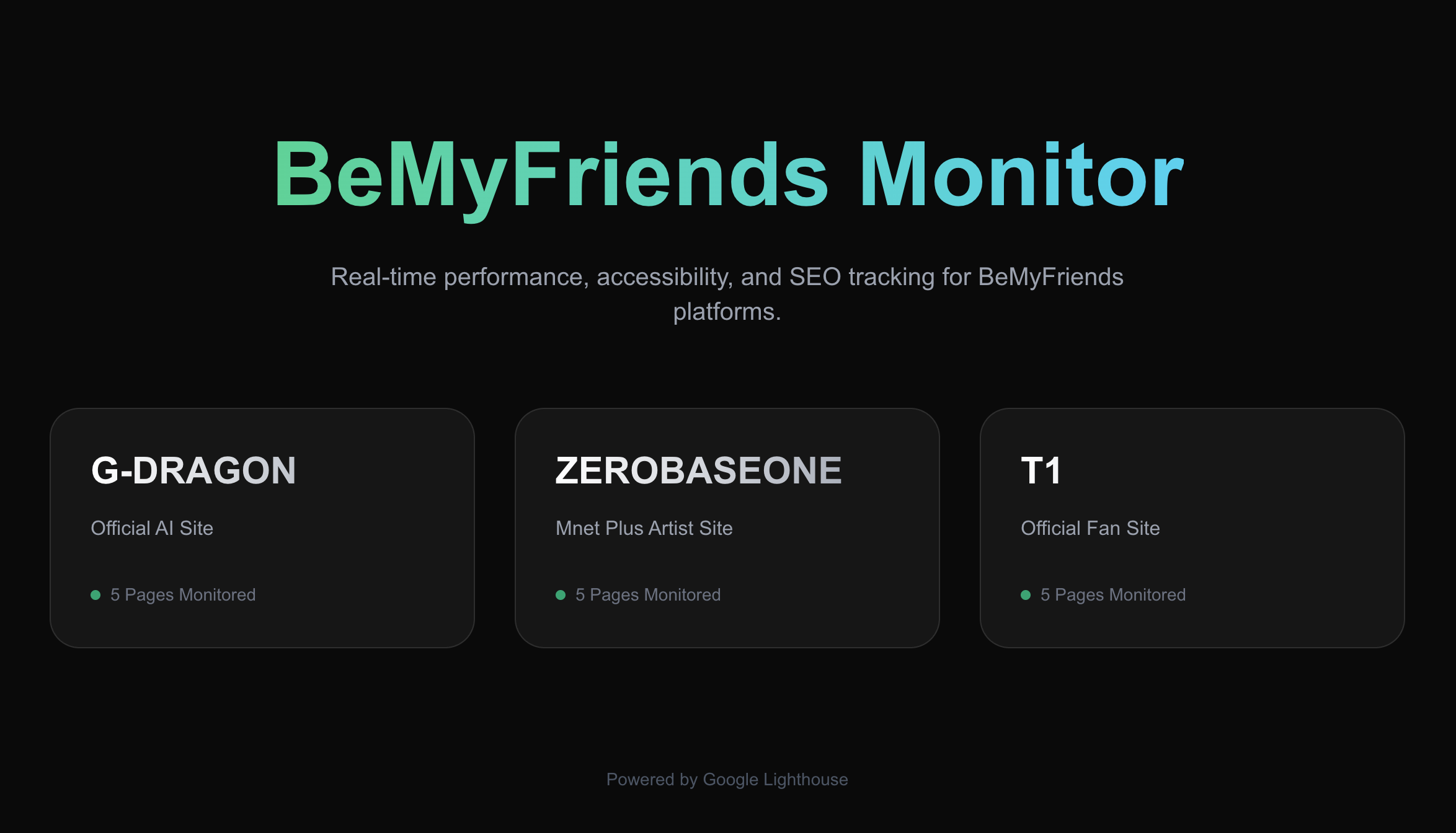Select the ZEROBASEONE card title
This screenshot has height=833, width=1456.
pyautogui.click(x=698, y=470)
